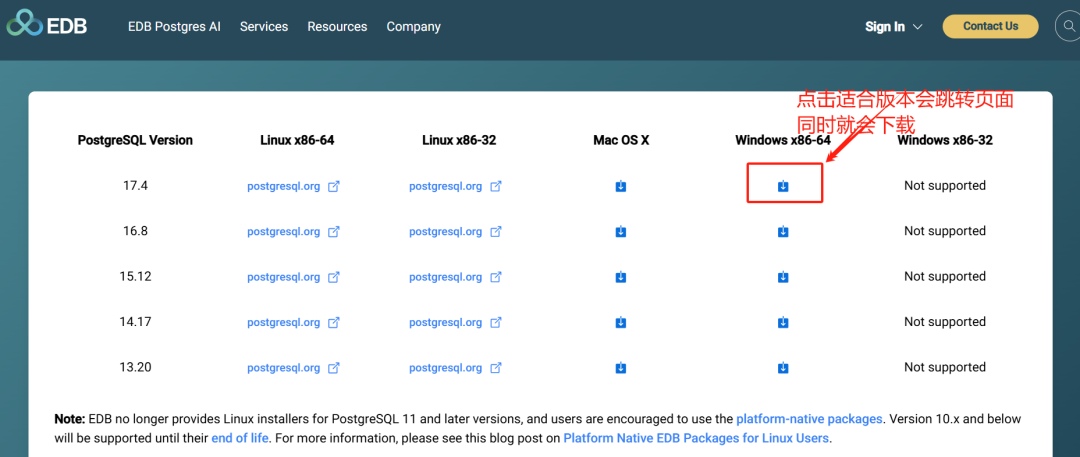Click external link icon for 15.12 Linux x86-64
Image resolution: width=1080 pixels, height=457 pixels.
(x=334, y=277)
